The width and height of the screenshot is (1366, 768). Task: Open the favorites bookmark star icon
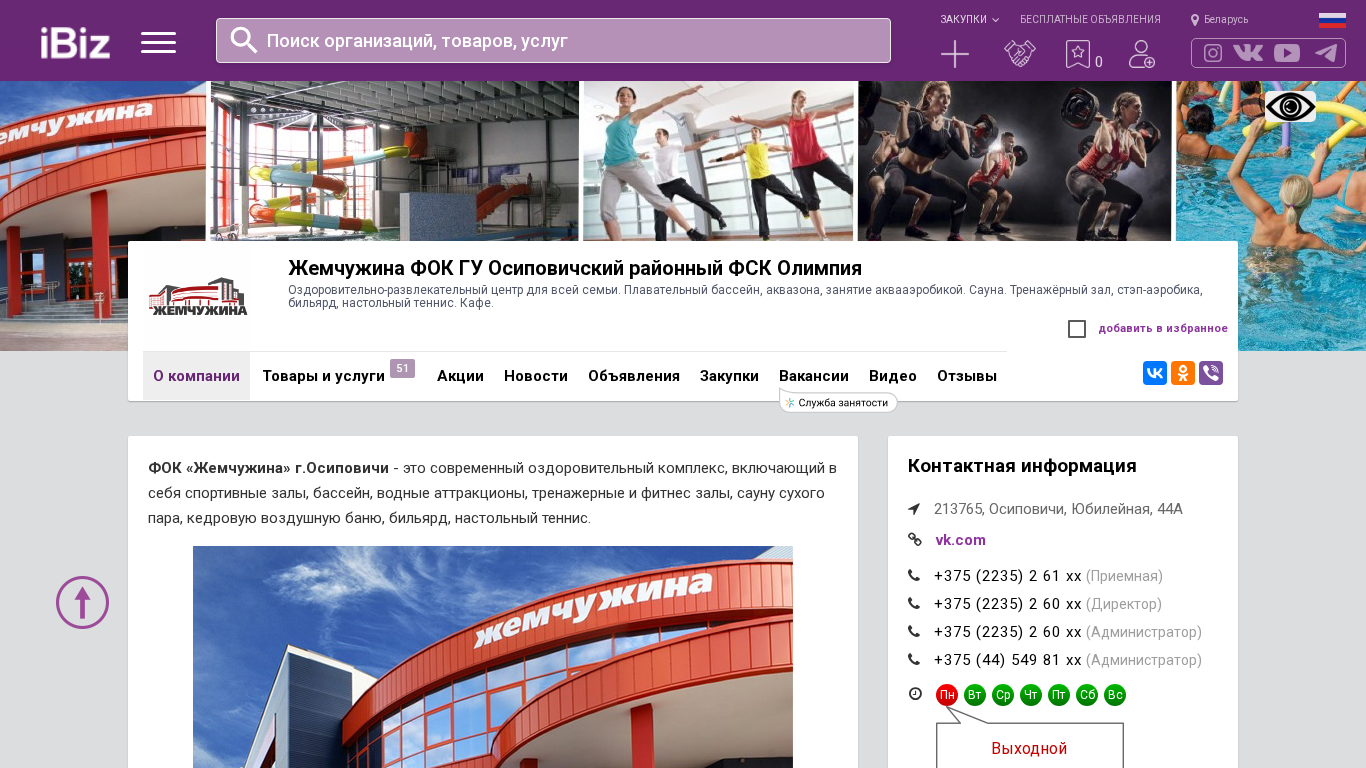point(1078,54)
